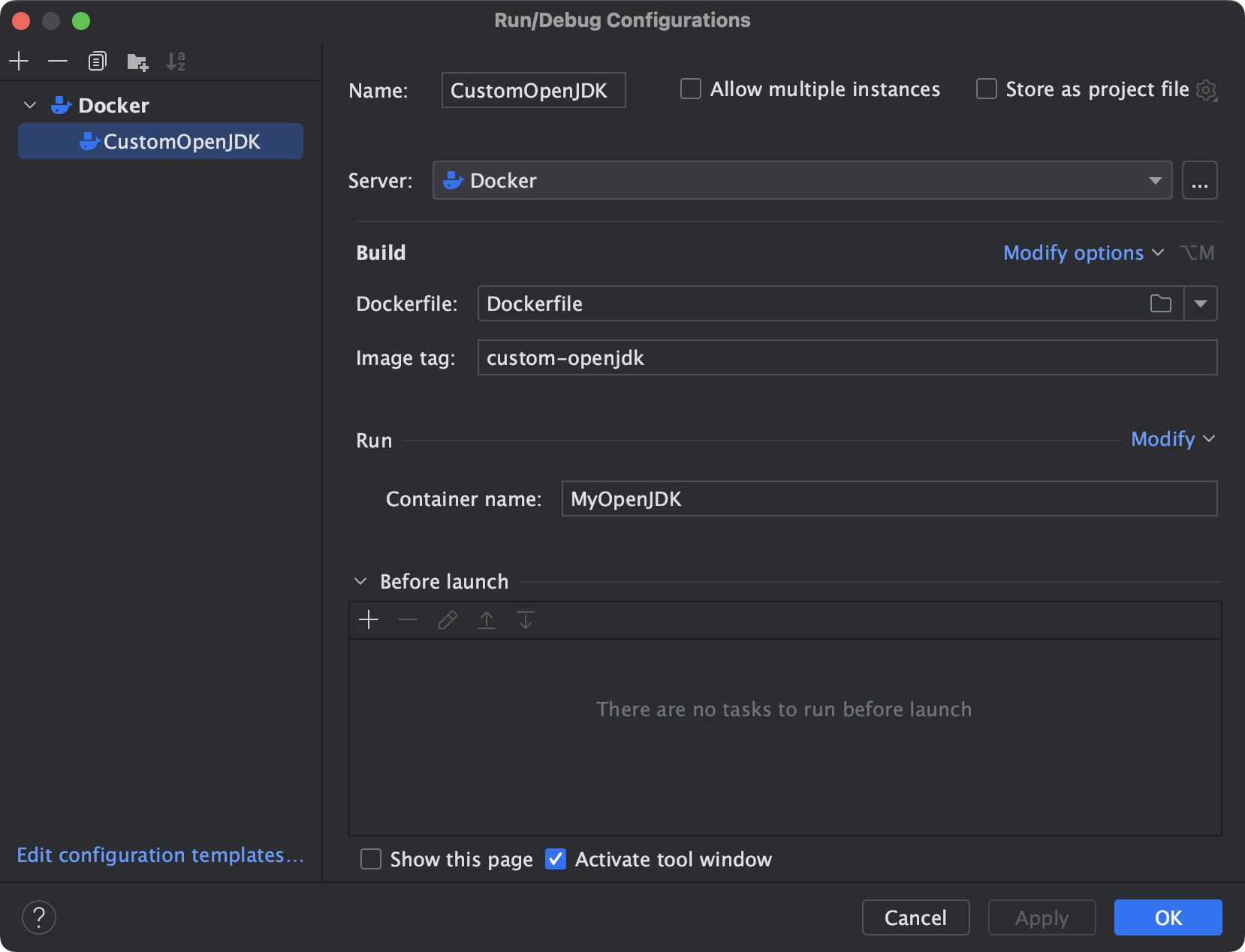
Task: Create a new folder for configurations
Action: tap(137, 62)
